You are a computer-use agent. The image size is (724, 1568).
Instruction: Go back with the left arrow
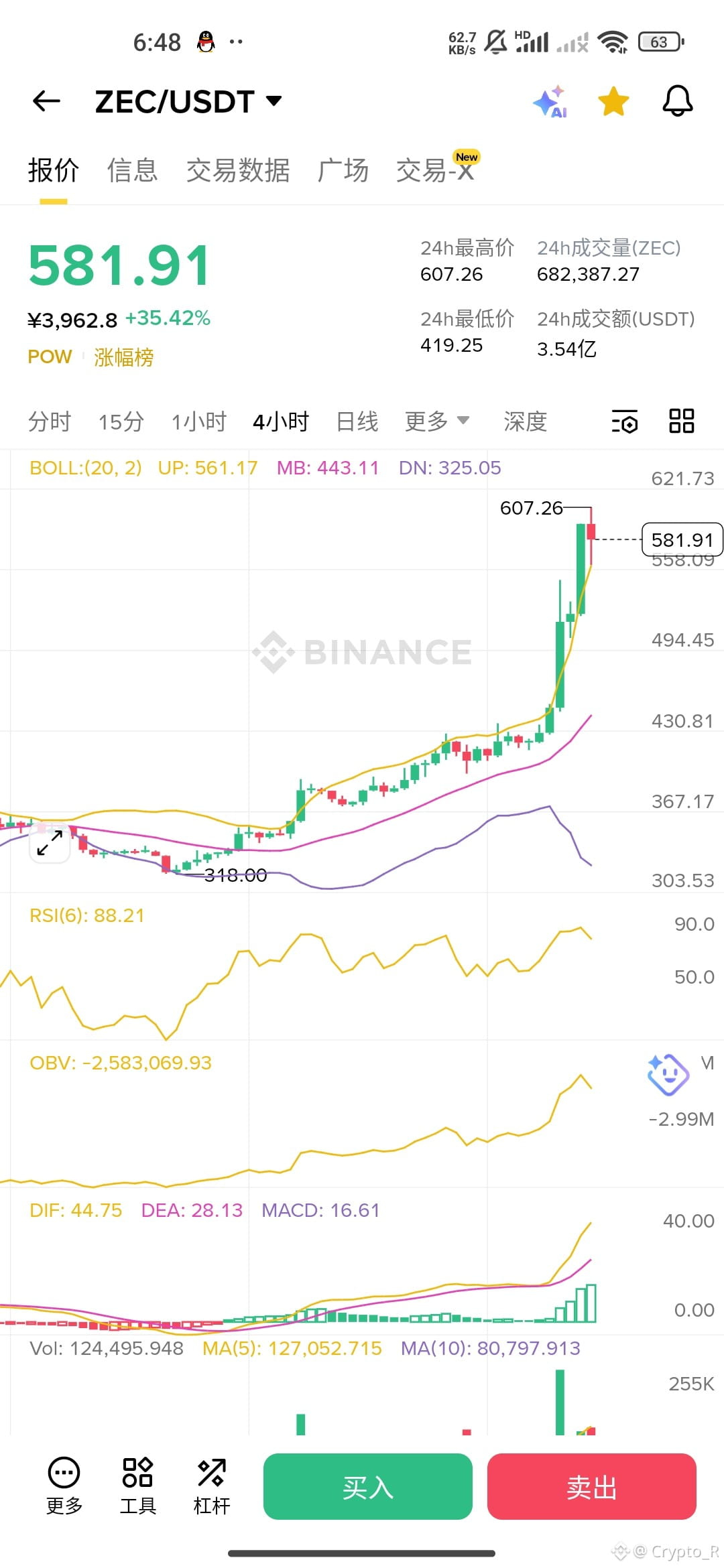coord(46,101)
